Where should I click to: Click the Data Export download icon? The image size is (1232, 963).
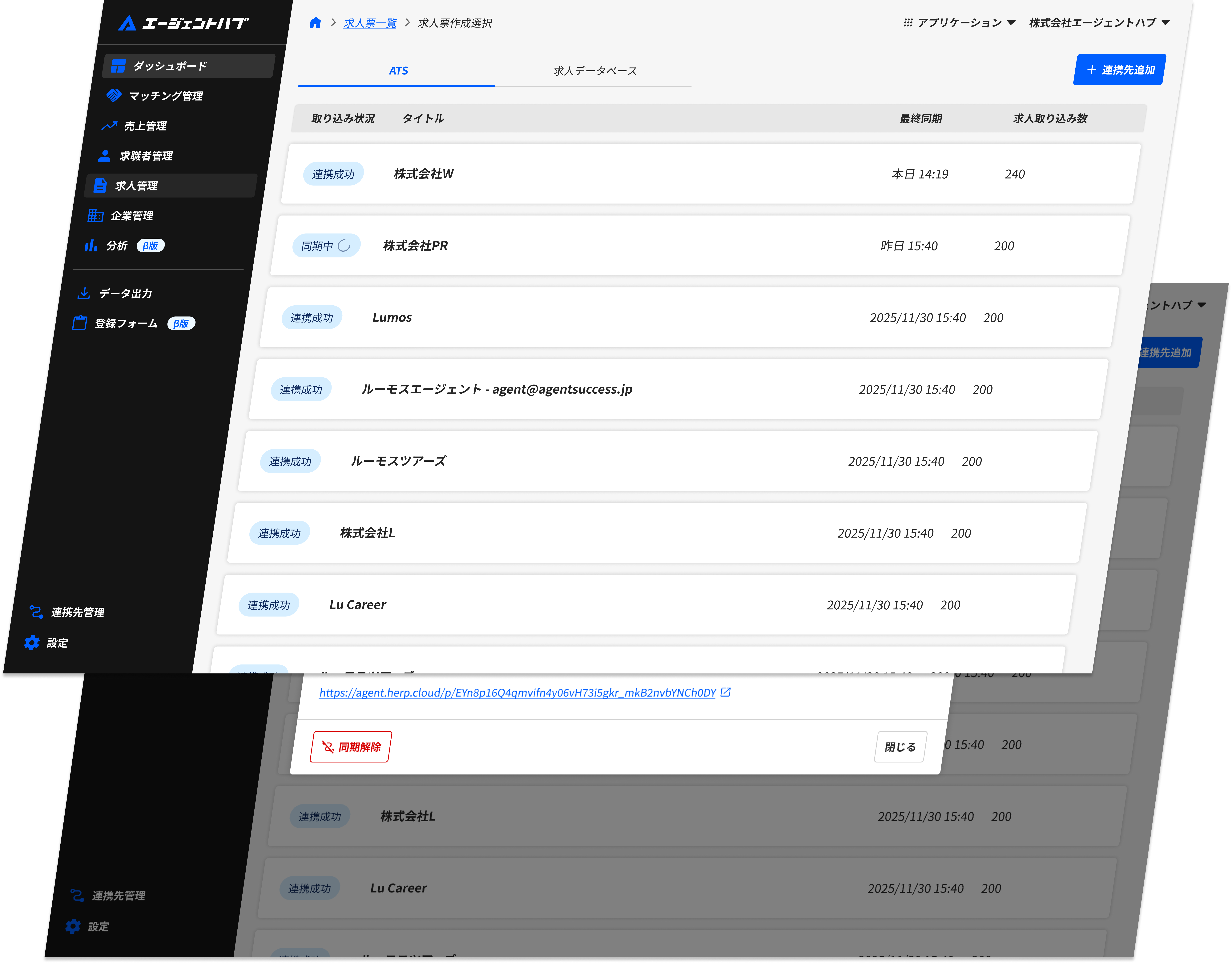(83, 294)
